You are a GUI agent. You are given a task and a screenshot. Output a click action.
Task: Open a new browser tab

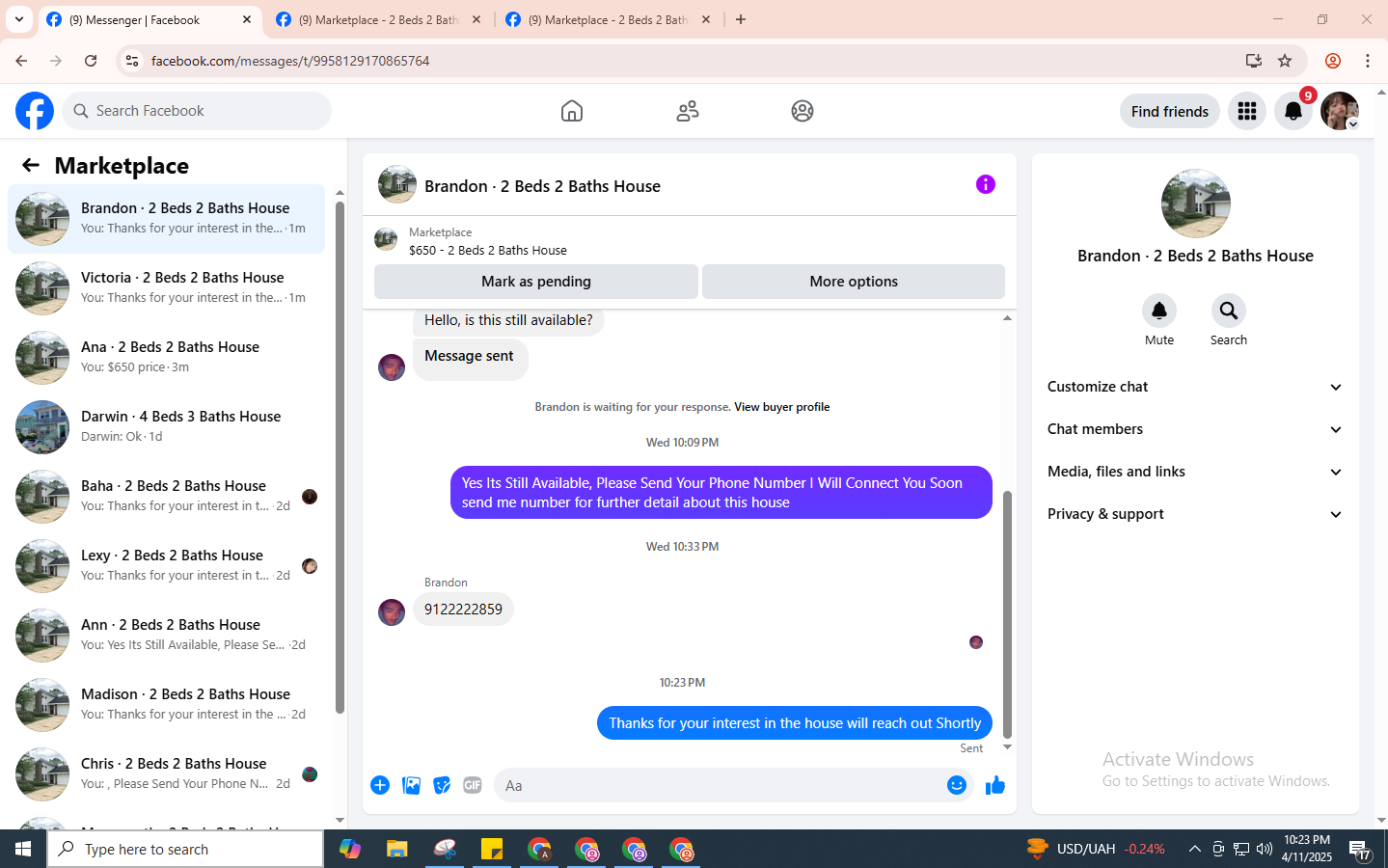[741, 19]
